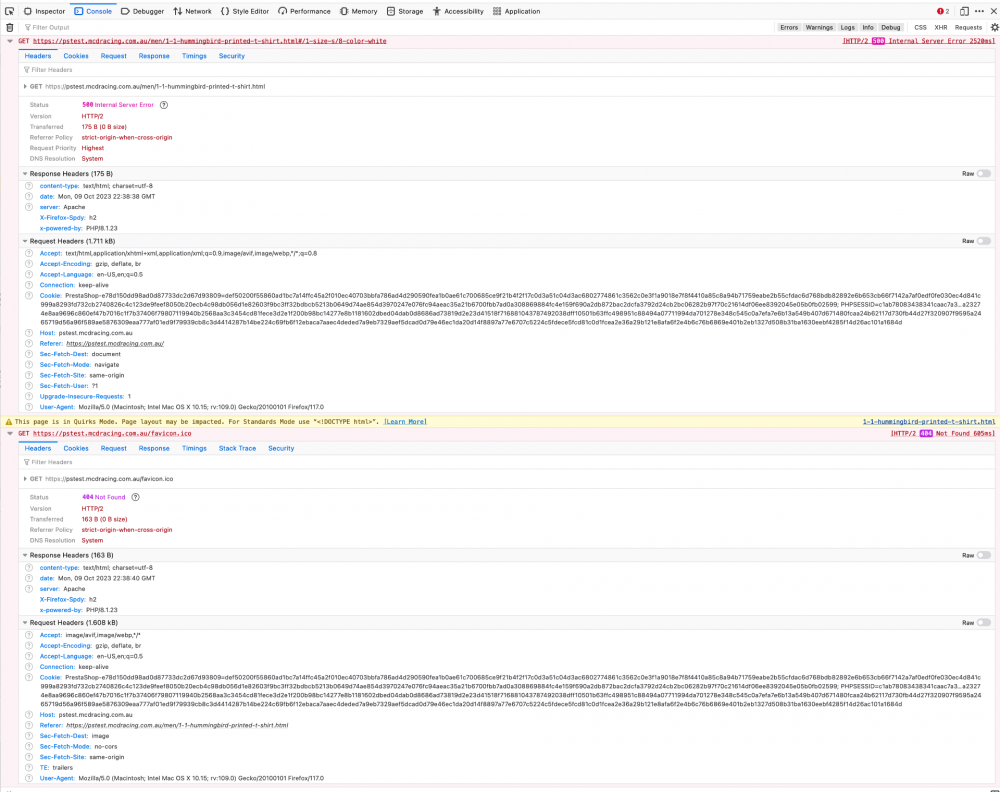Toggle the Debug filter button
This screenshot has width=1000, height=792.
point(890,27)
